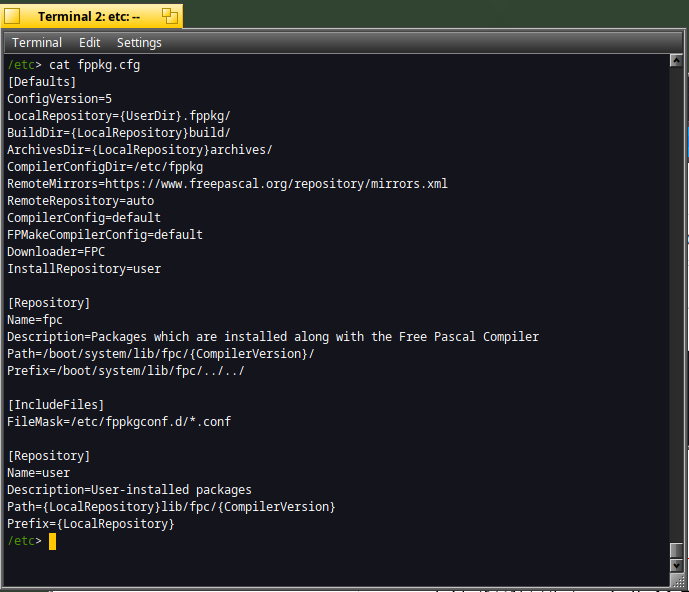Click the empty scrollbar track area
The image size is (689, 592).
coord(676,303)
